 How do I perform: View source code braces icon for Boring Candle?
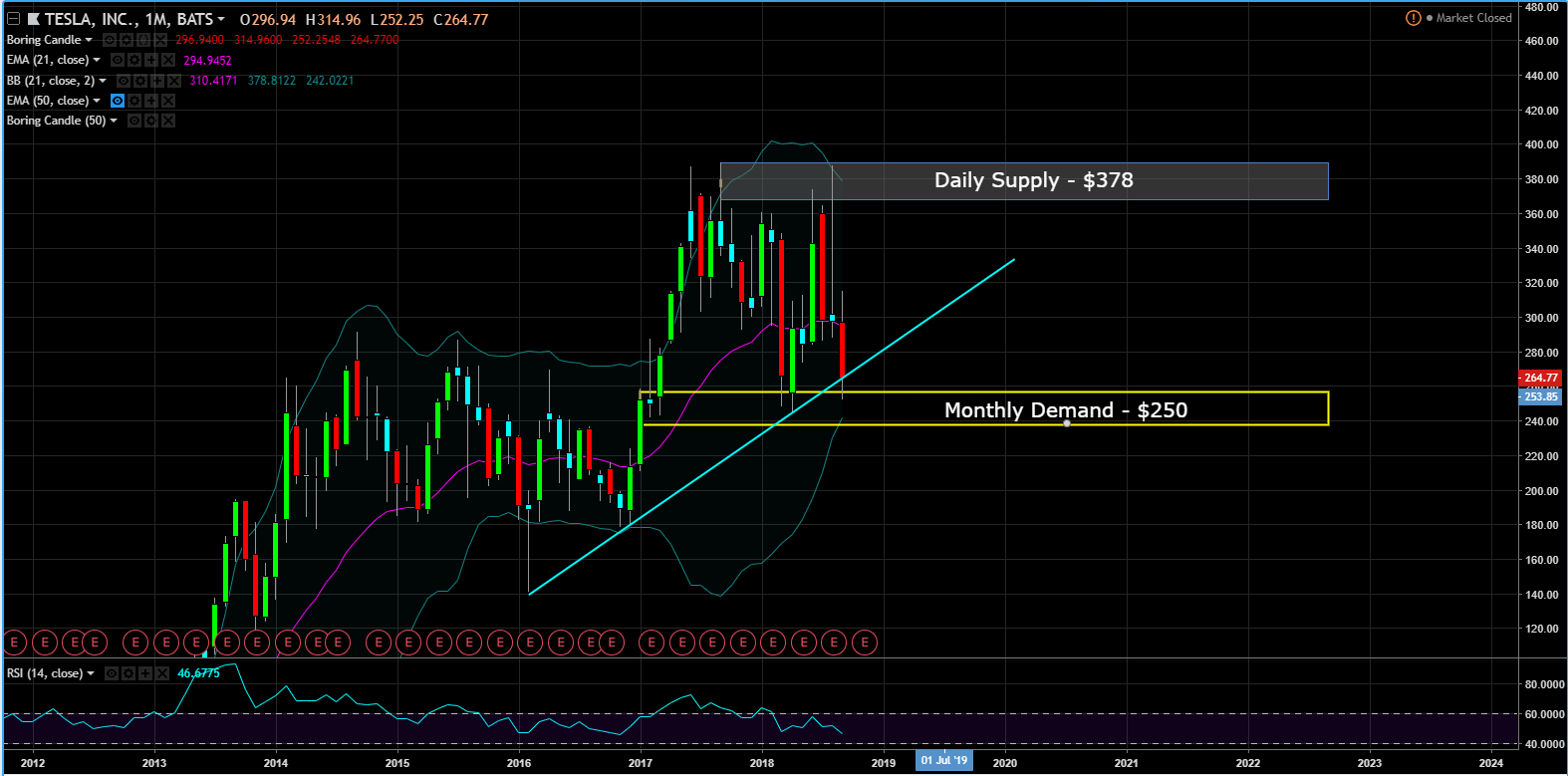[143, 40]
